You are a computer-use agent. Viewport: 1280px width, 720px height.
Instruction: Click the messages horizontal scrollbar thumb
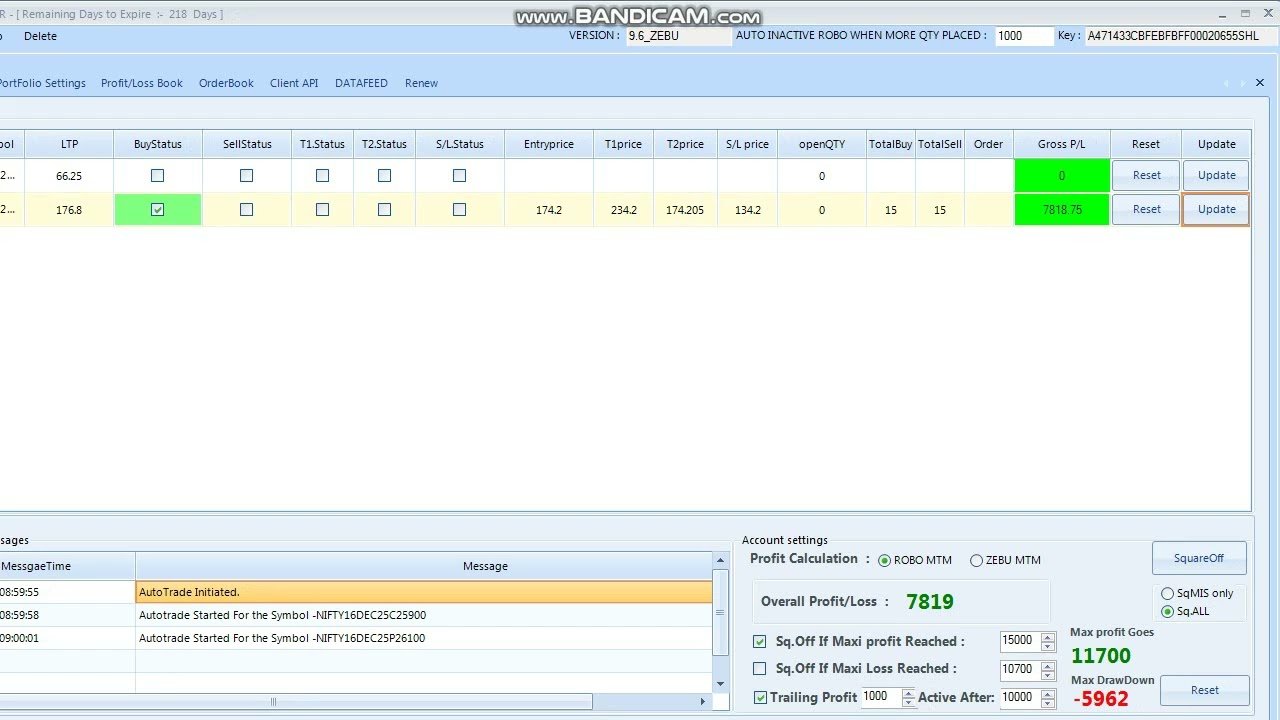click(x=273, y=702)
